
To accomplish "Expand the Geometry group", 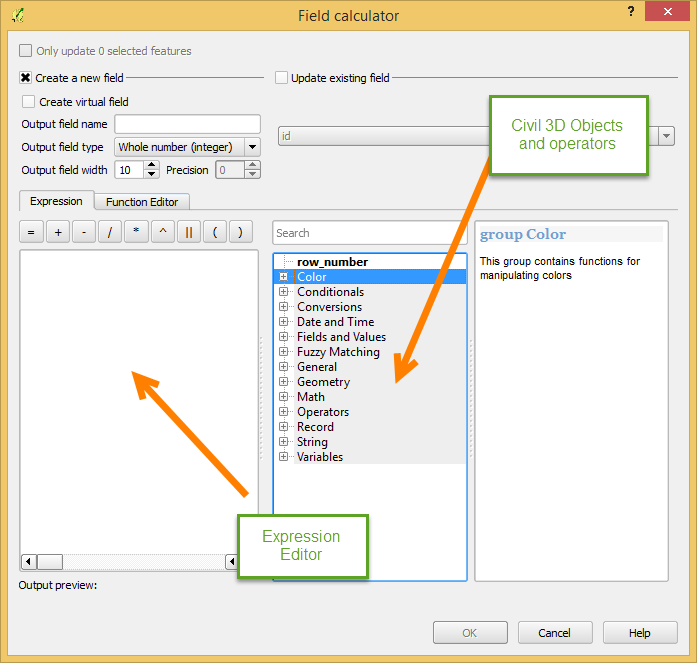I will tap(283, 382).
